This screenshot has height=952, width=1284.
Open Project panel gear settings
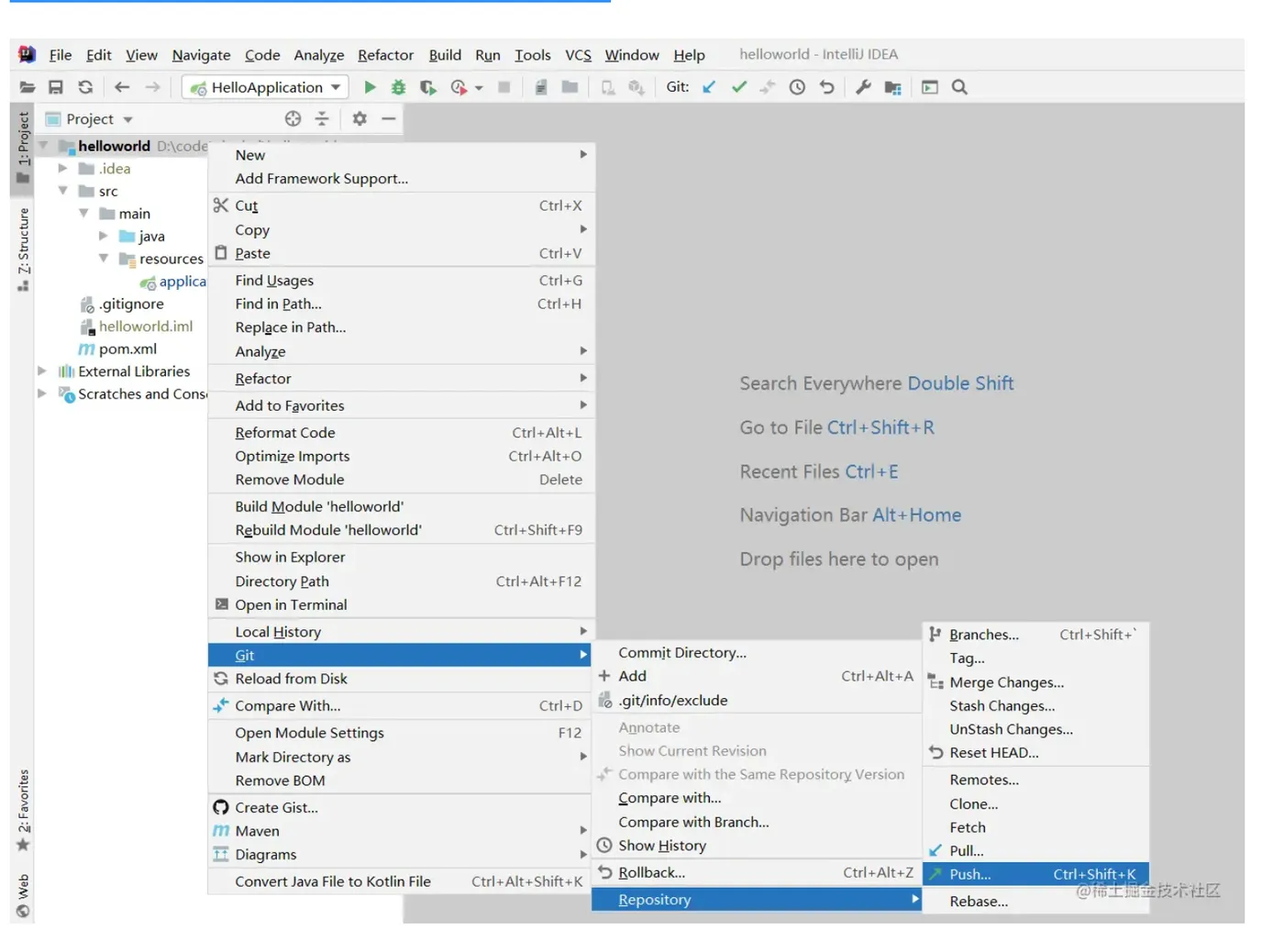360,118
